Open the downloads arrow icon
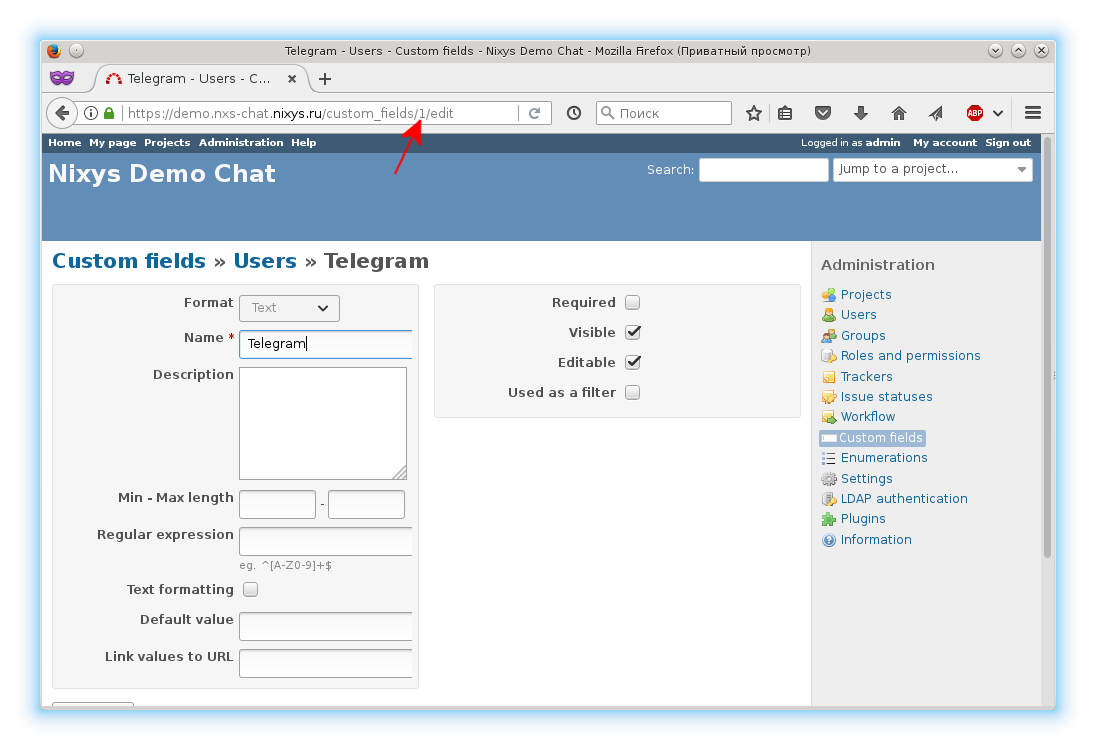Image resolution: width=1096 pixels, height=750 pixels. (861, 113)
